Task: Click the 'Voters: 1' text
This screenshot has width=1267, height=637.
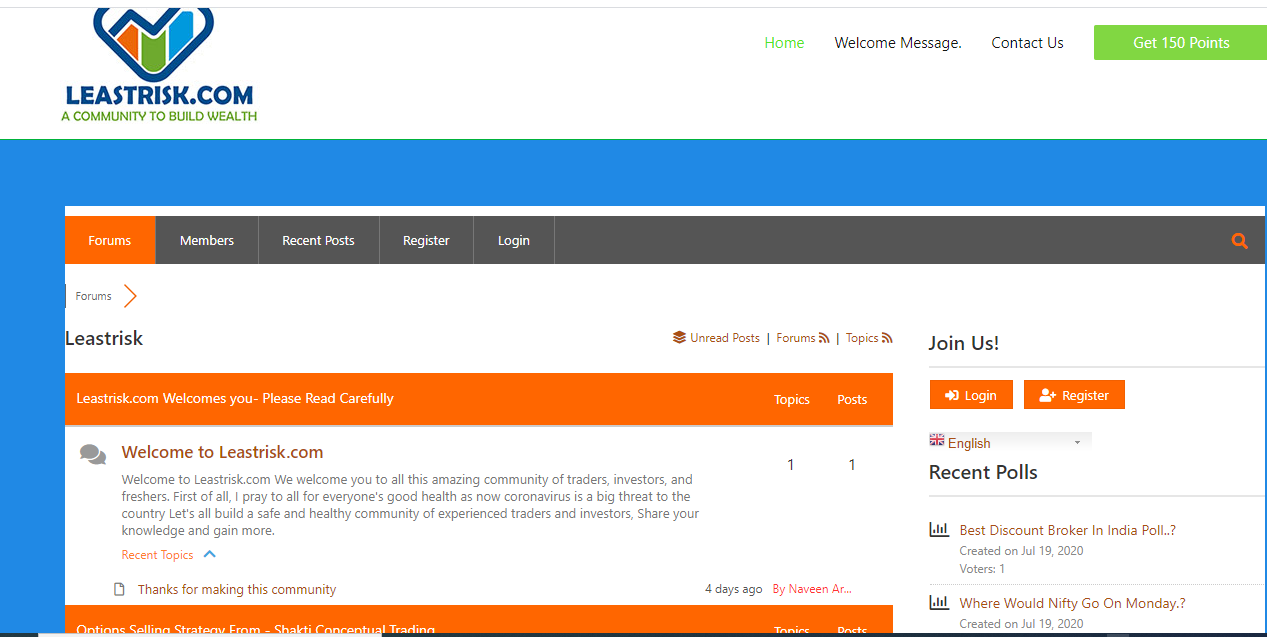Action: [x=982, y=569]
